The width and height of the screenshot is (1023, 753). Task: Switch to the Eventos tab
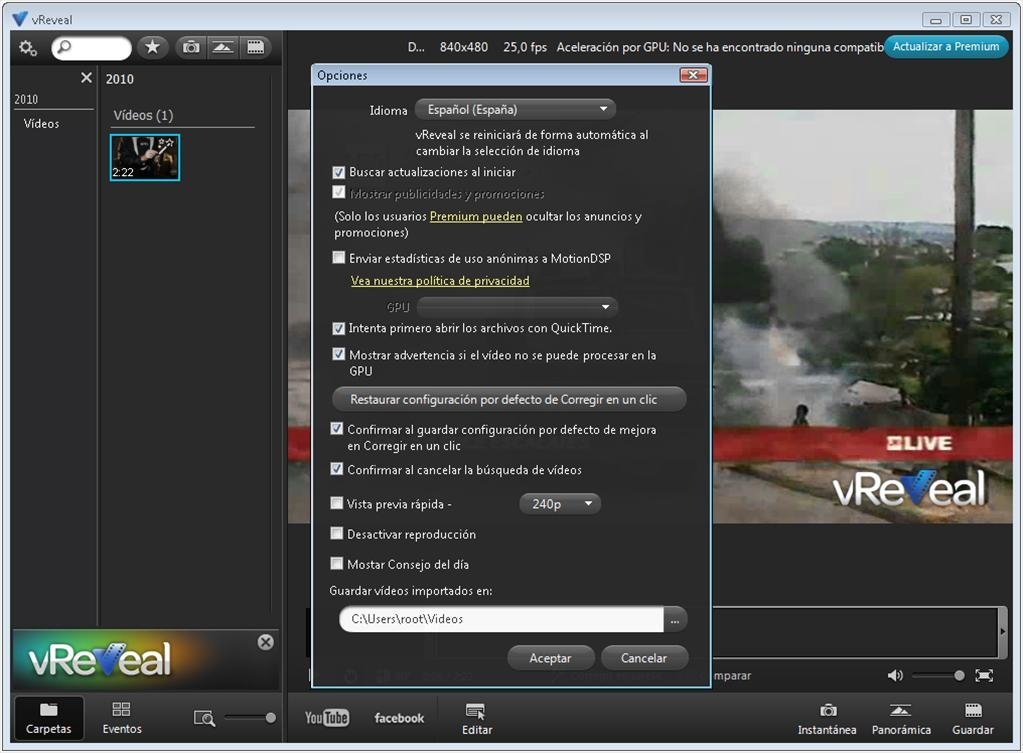(x=122, y=718)
